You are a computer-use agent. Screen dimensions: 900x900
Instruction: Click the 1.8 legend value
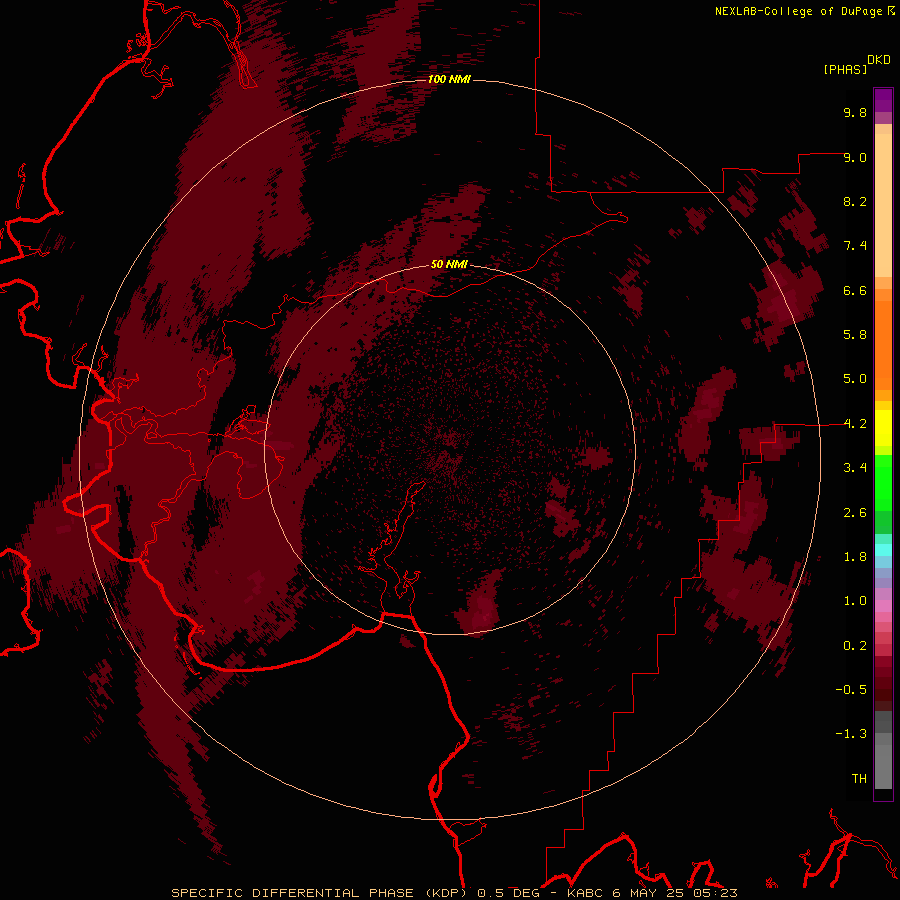point(855,557)
